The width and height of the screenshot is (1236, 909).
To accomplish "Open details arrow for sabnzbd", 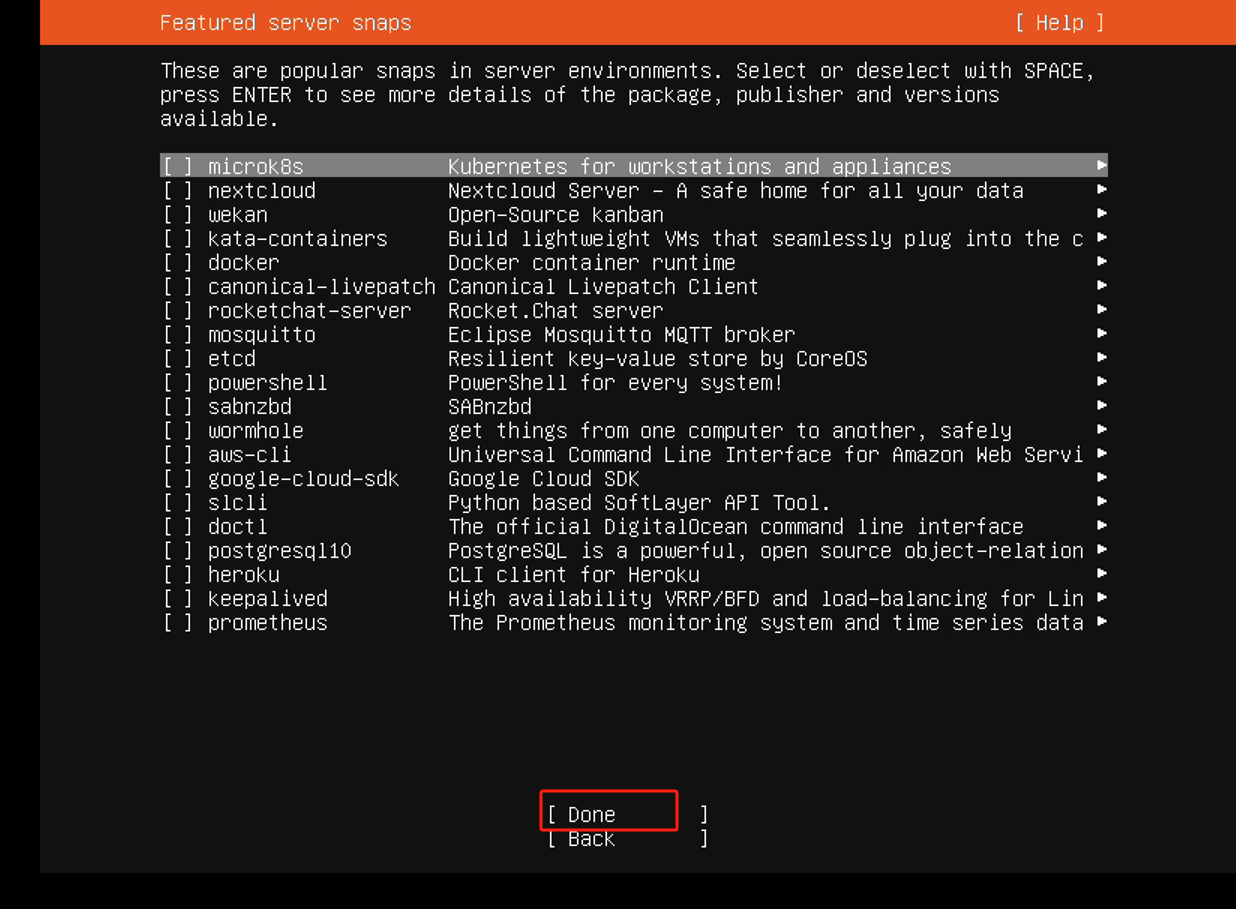I will pyautogui.click(x=1101, y=405).
